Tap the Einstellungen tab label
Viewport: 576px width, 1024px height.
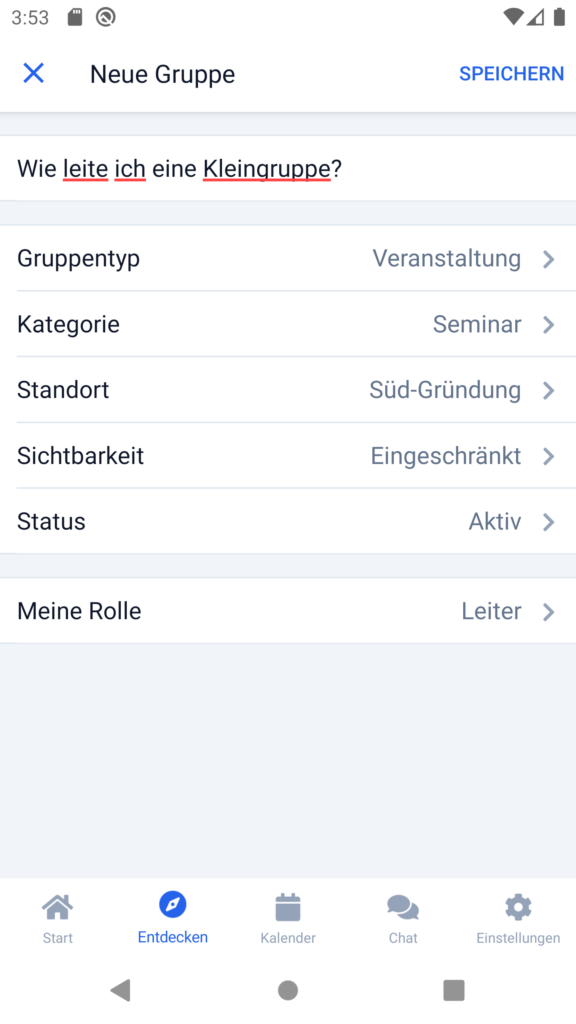point(518,938)
